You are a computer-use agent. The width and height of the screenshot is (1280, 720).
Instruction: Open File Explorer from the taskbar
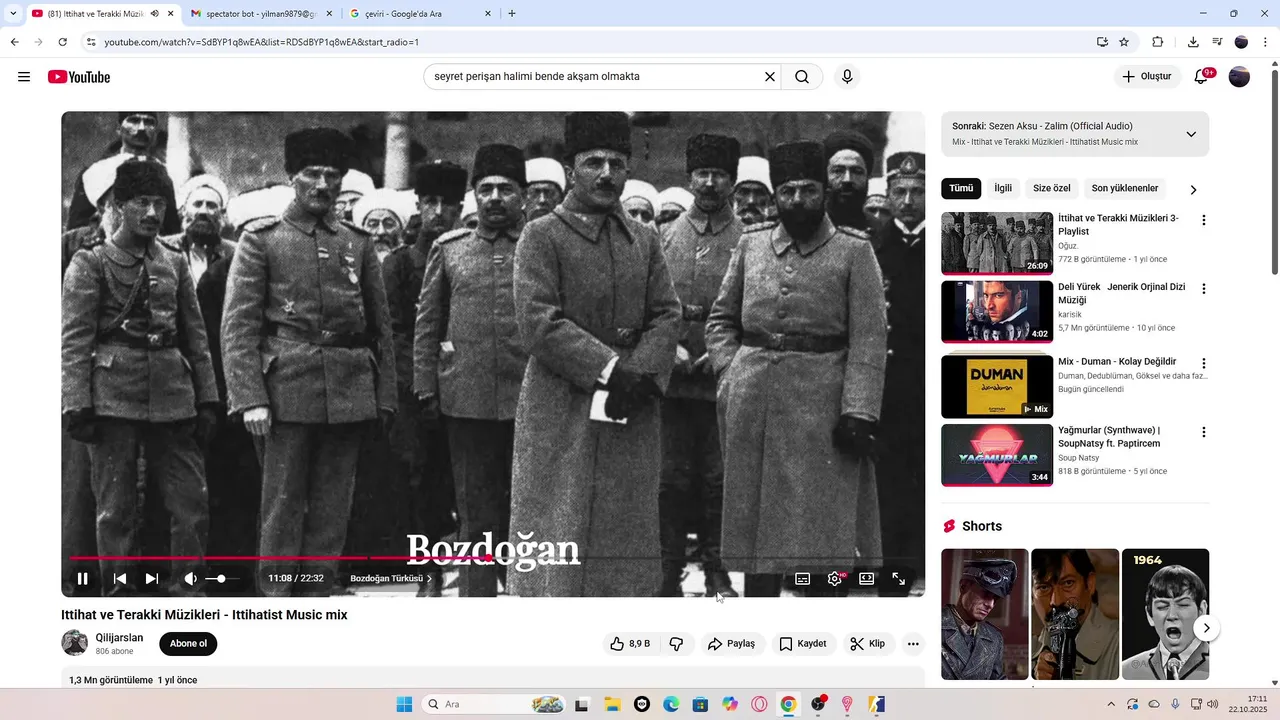612,704
